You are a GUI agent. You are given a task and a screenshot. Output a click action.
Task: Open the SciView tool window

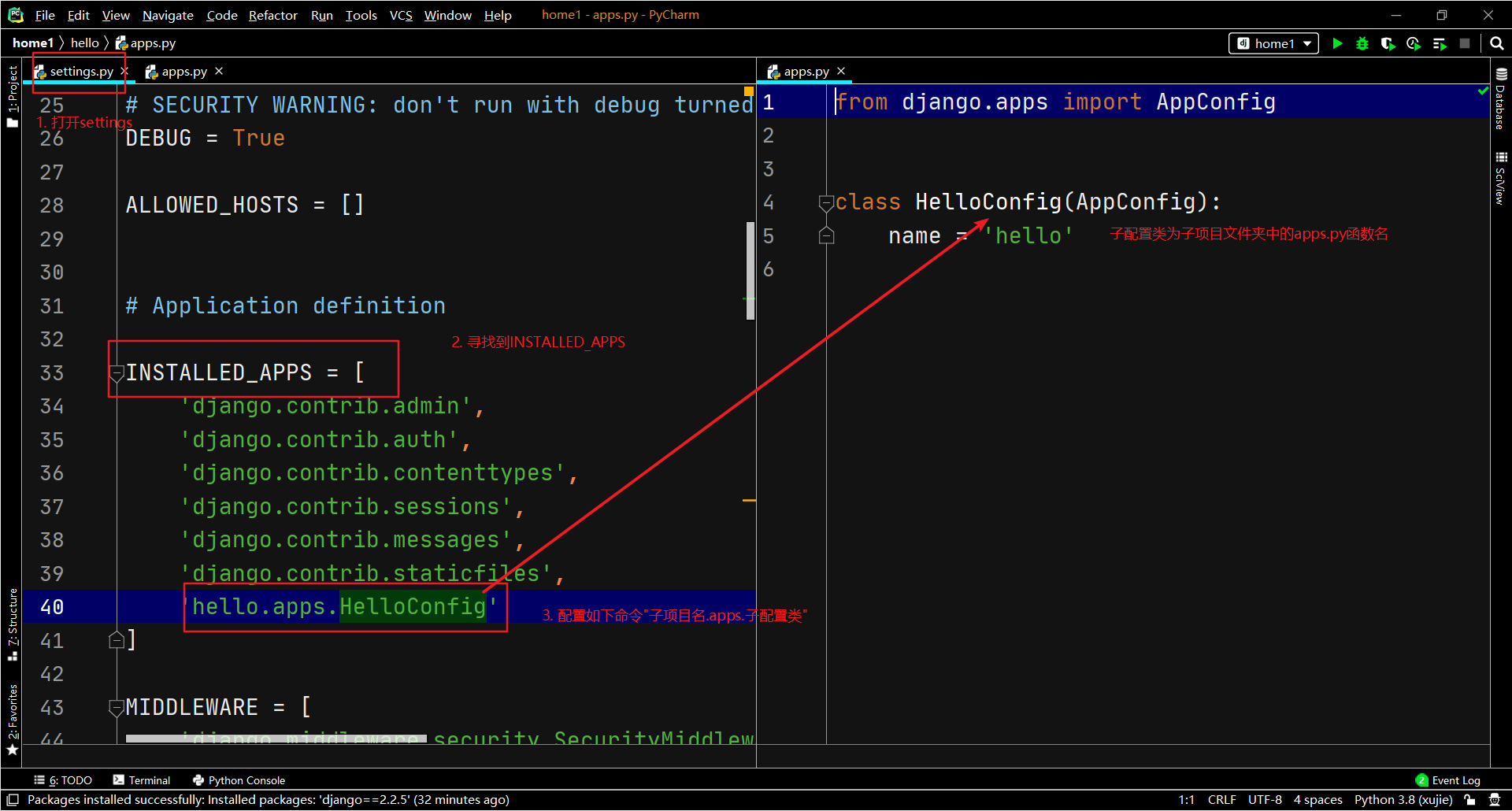click(1501, 178)
